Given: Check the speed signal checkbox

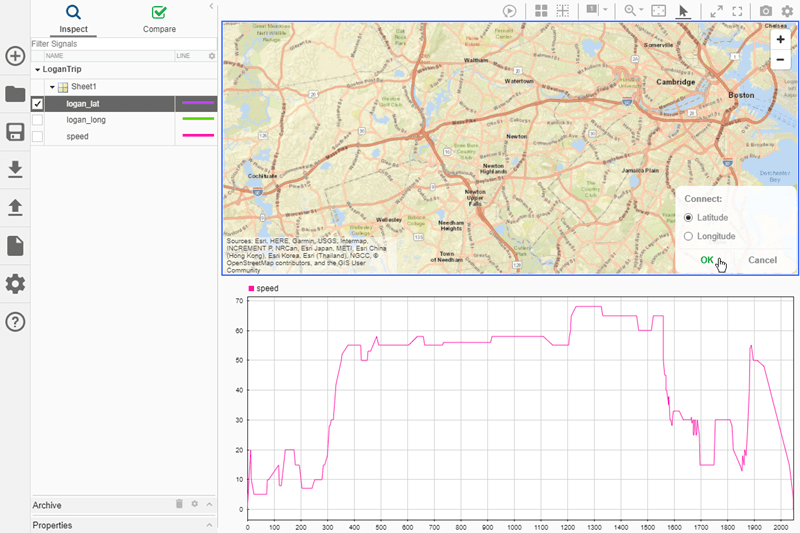Looking at the screenshot, I should click(x=37, y=136).
